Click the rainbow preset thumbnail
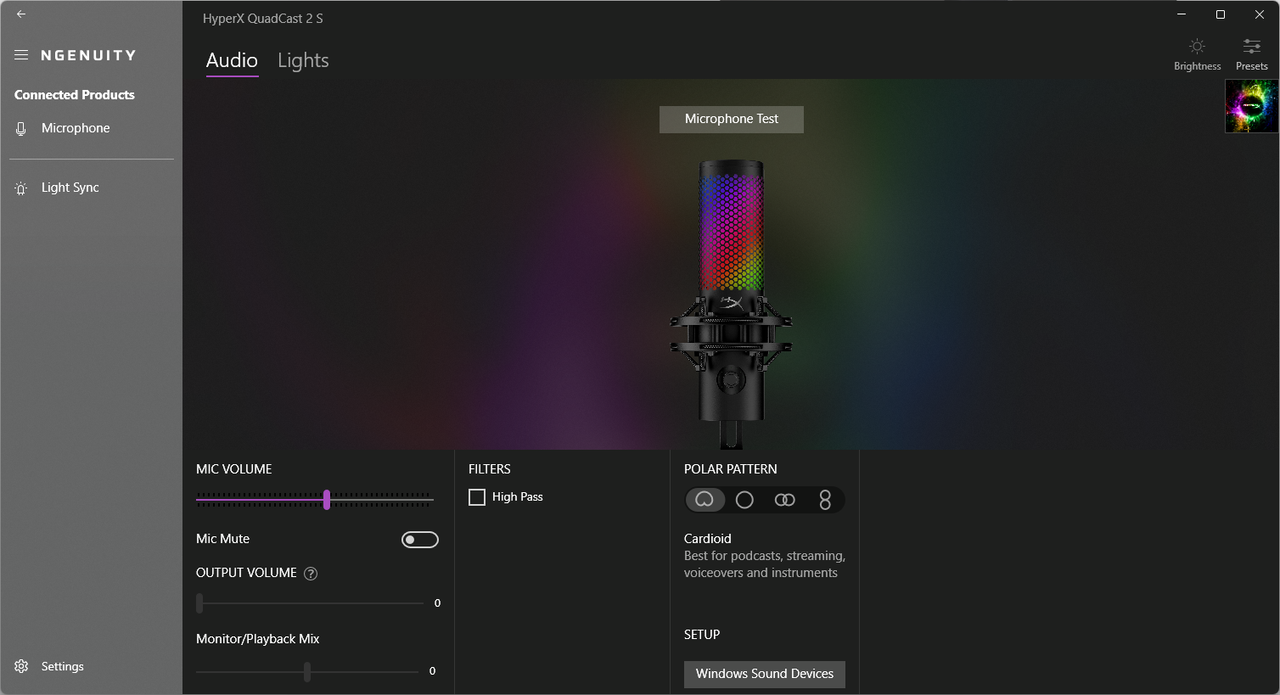The width and height of the screenshot is (1280, 695). (1252, 106)
